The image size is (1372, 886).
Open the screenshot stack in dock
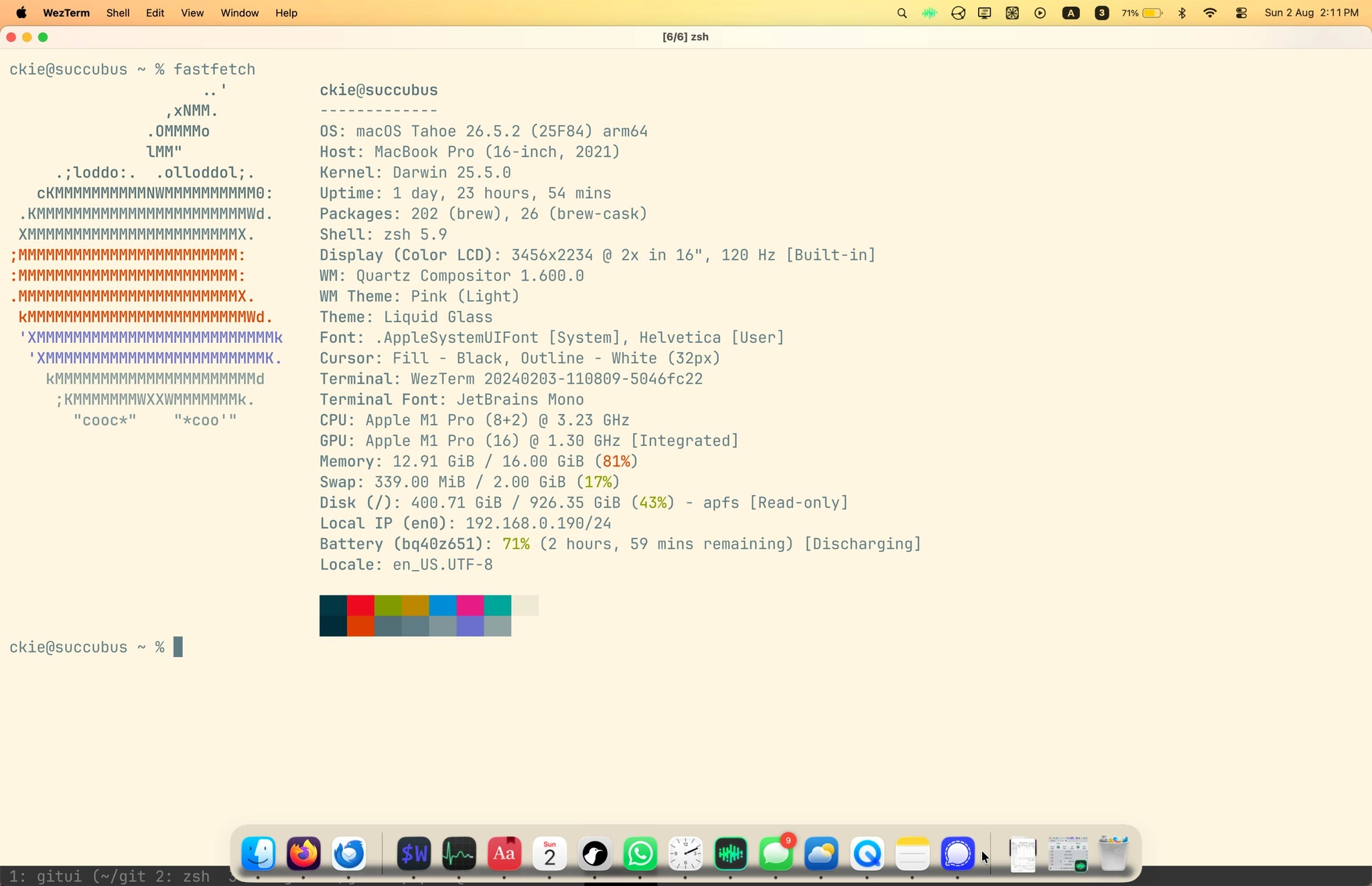point(1068,854)
